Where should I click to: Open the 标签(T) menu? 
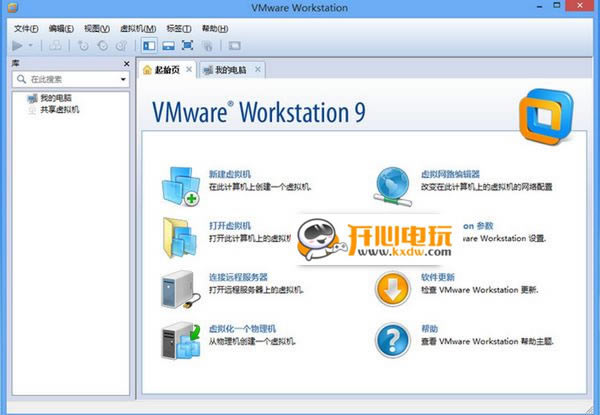pos(179,29)
